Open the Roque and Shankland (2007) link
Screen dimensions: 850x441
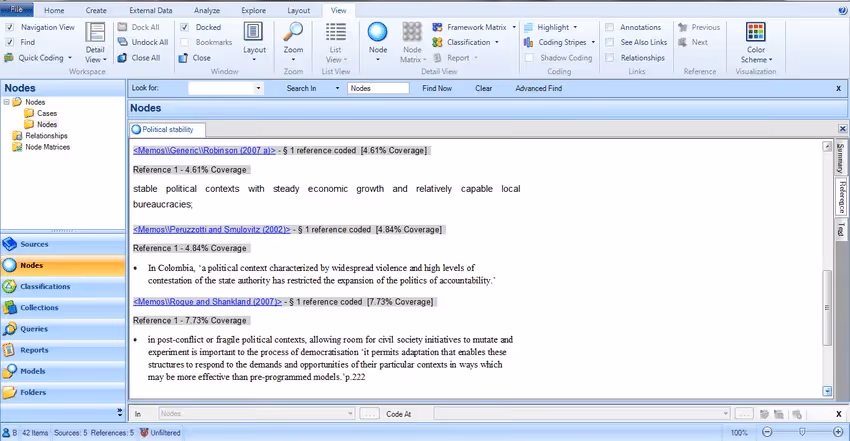pos(208,302)
